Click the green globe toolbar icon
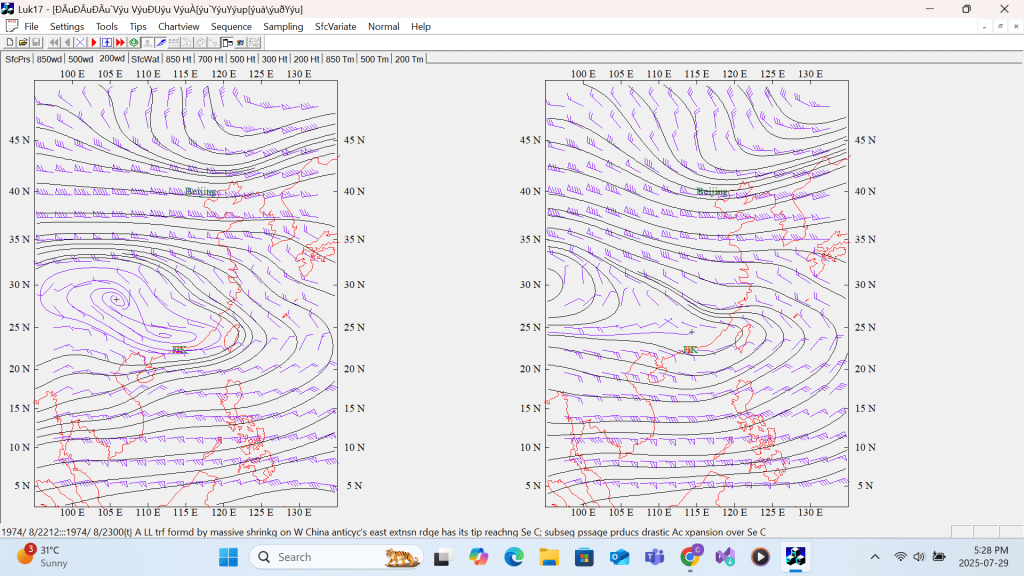The image size is (1024, 576). [133, 43]
